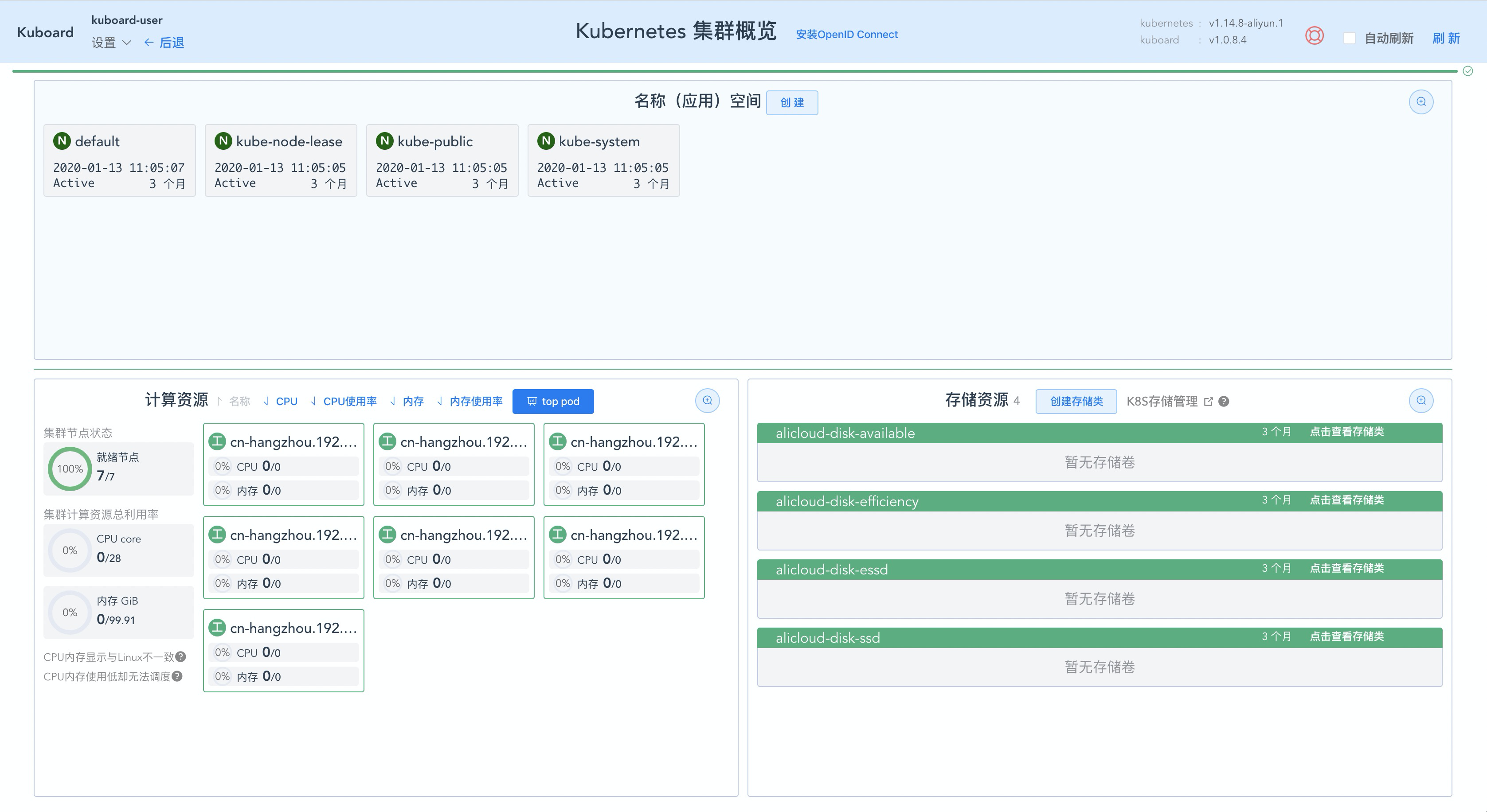Sort nodes by CPU
Viewport: 1487px width, 812px height.
[x=281, y=402]
